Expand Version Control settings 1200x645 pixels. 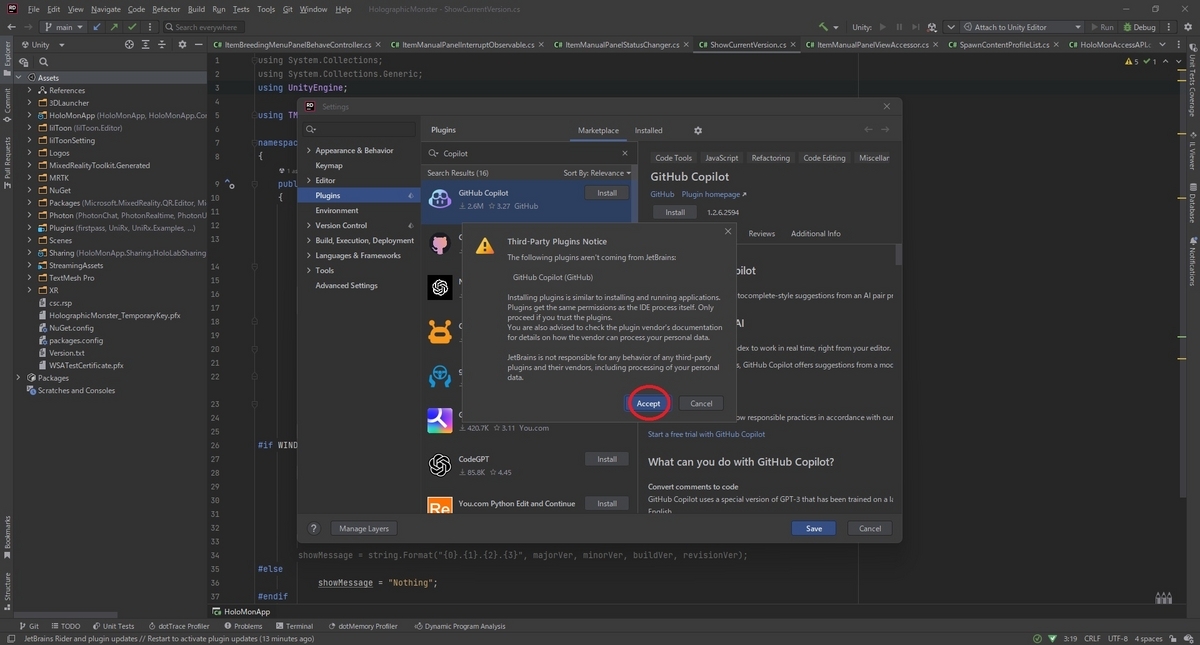(x=309, y=225)
